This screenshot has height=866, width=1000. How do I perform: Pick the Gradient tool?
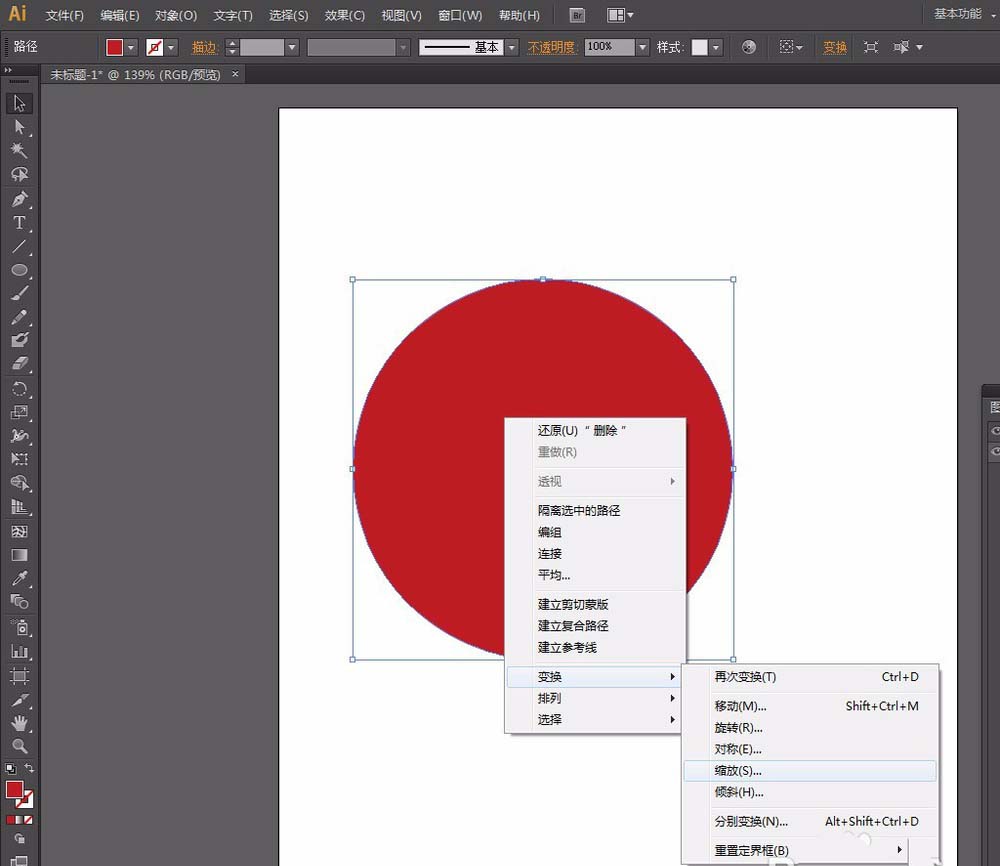19,555
